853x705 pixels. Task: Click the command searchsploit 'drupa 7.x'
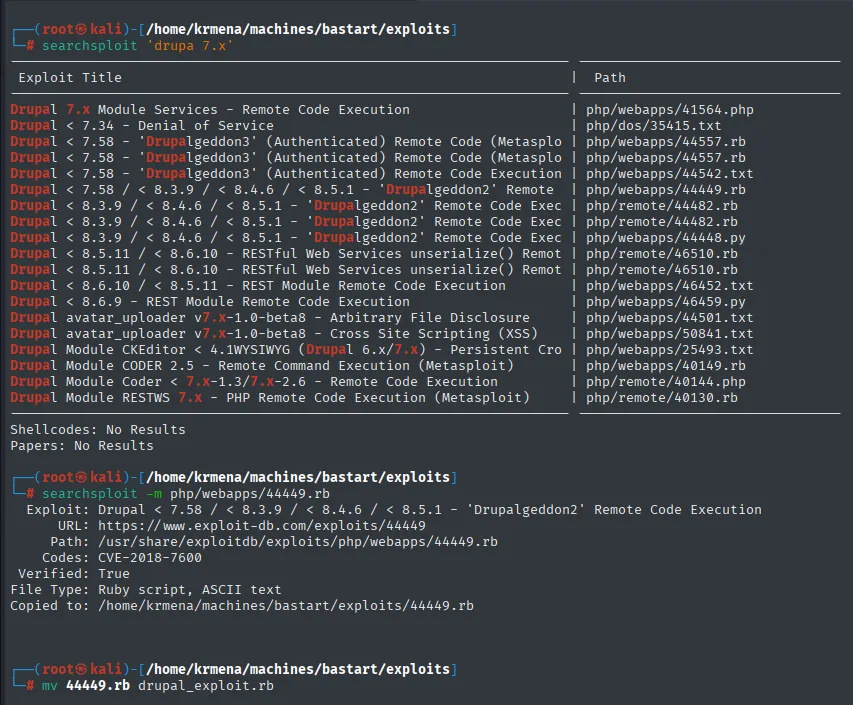138,46
